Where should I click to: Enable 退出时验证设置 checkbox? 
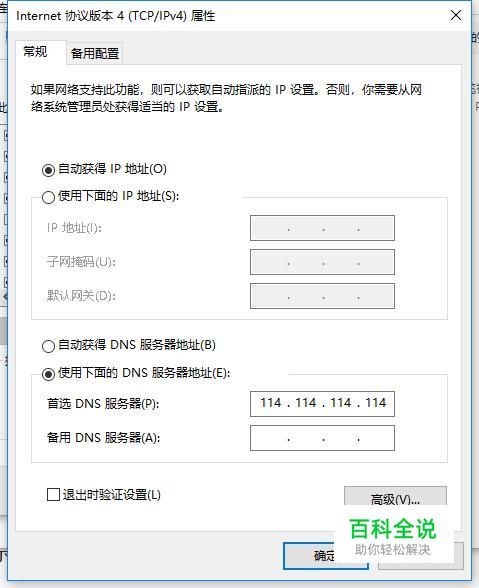(53, 495)
